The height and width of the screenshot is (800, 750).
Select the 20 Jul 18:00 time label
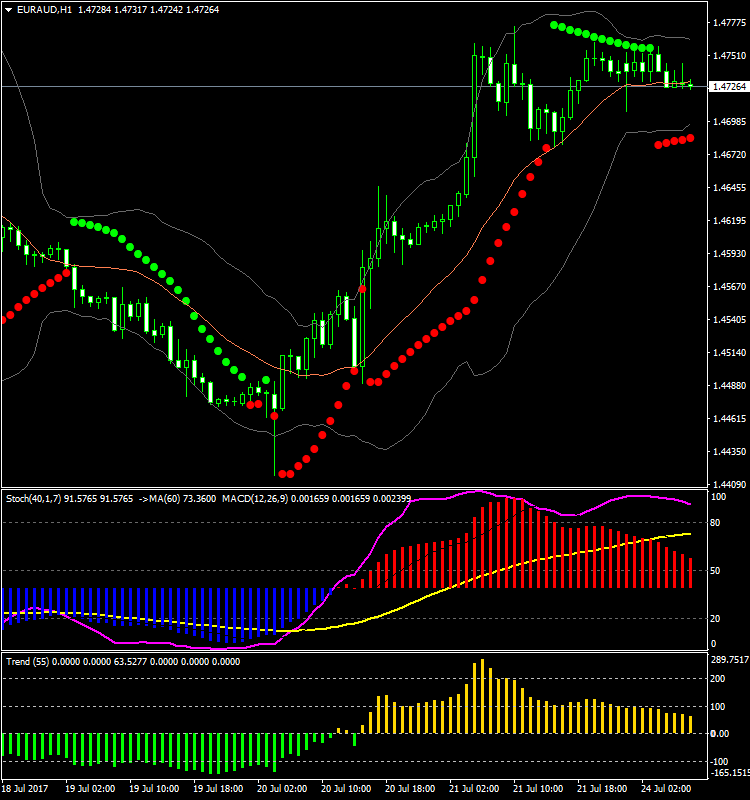coord(410,789)
